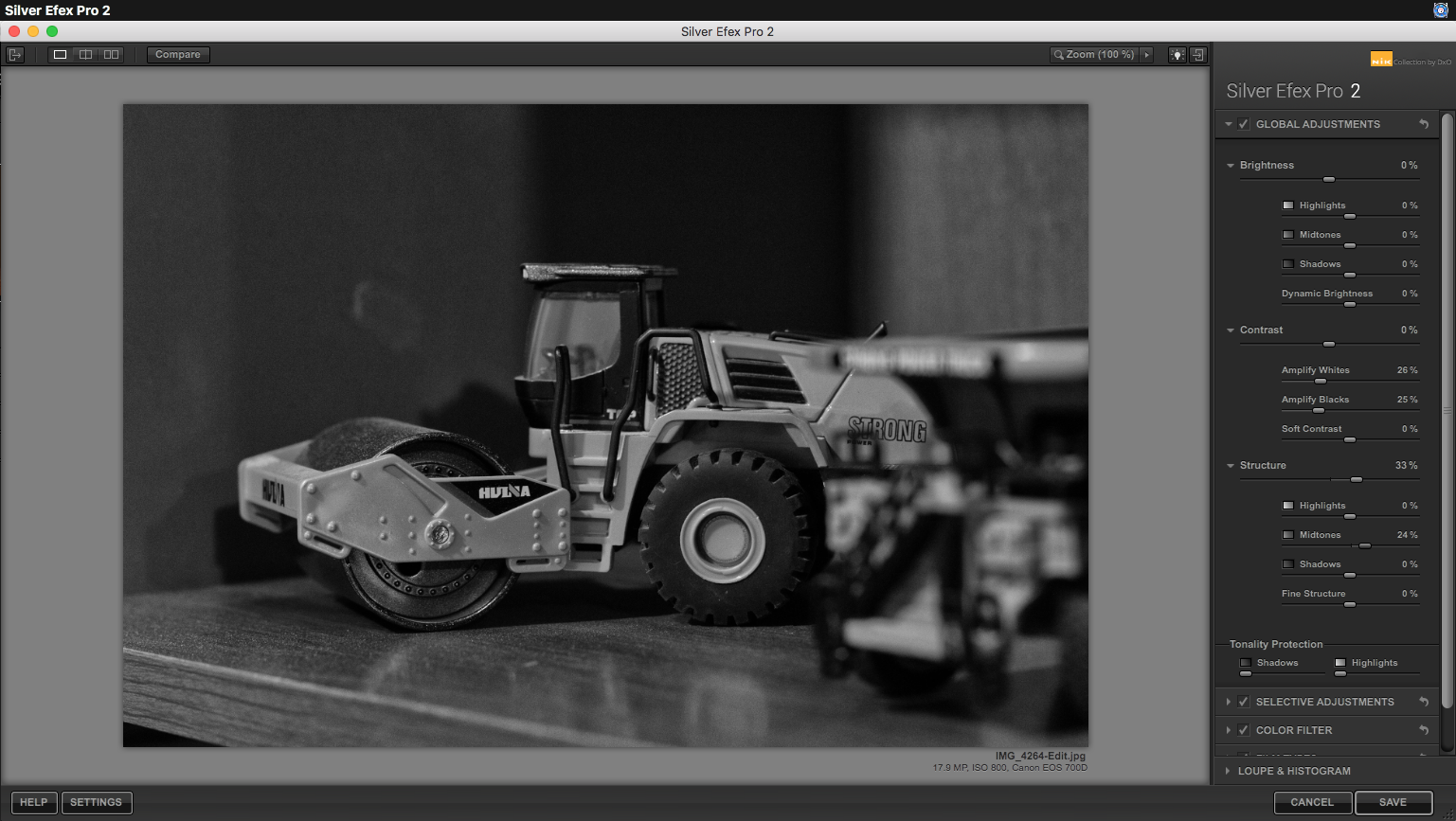
Task: Click the Soft Contrast slider handle
Action: (x=1350, y=439)
